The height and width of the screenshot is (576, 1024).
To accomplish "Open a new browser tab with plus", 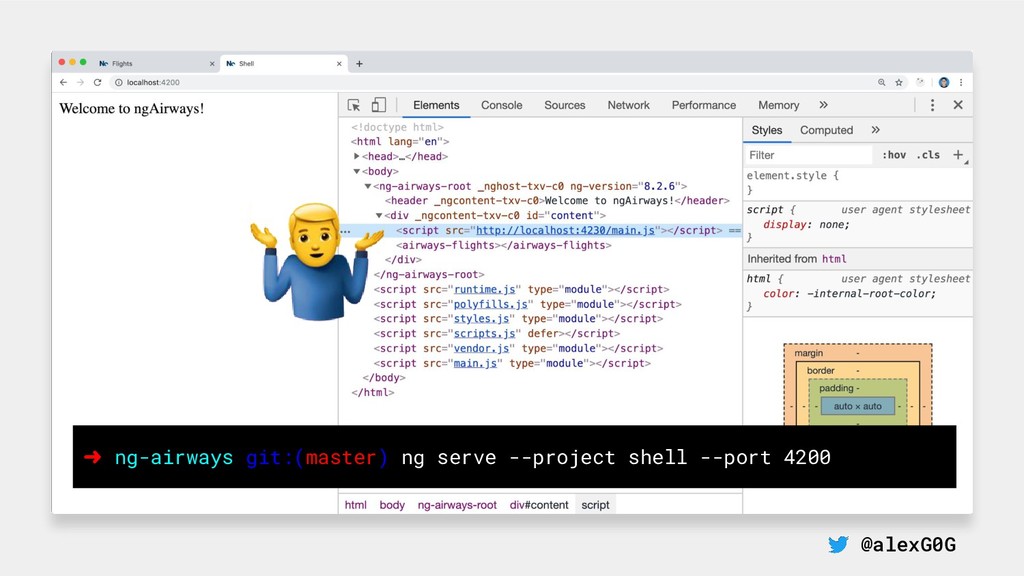I will [359, 63].
